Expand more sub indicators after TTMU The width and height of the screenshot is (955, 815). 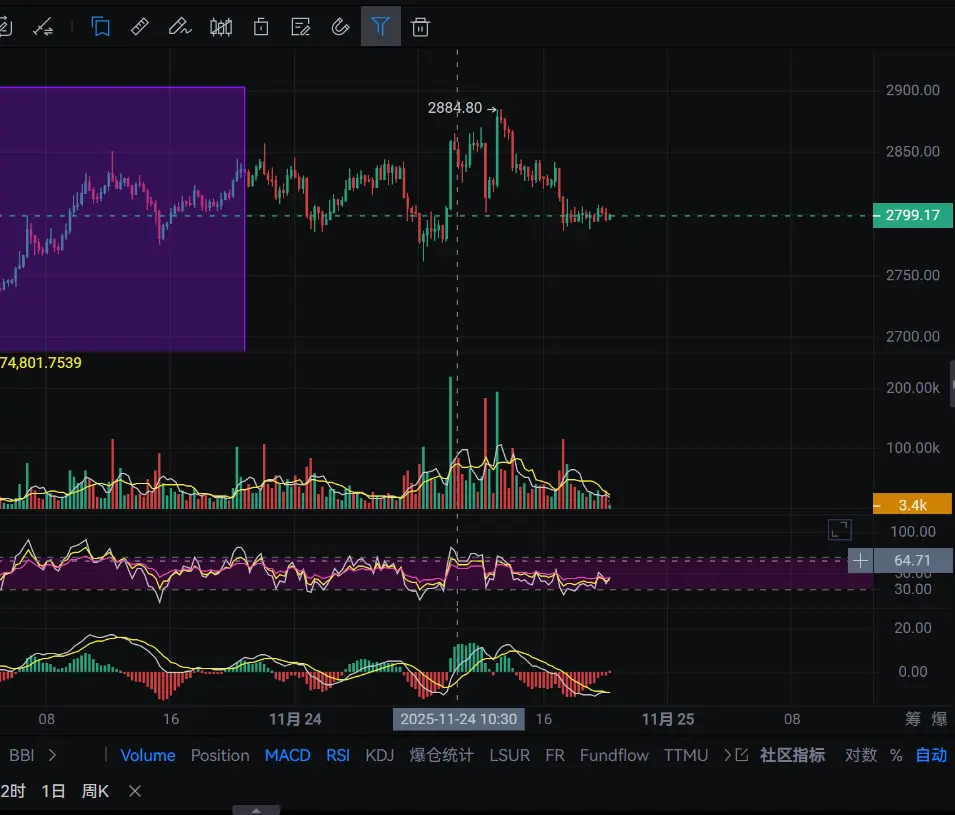tap(727, 755)
